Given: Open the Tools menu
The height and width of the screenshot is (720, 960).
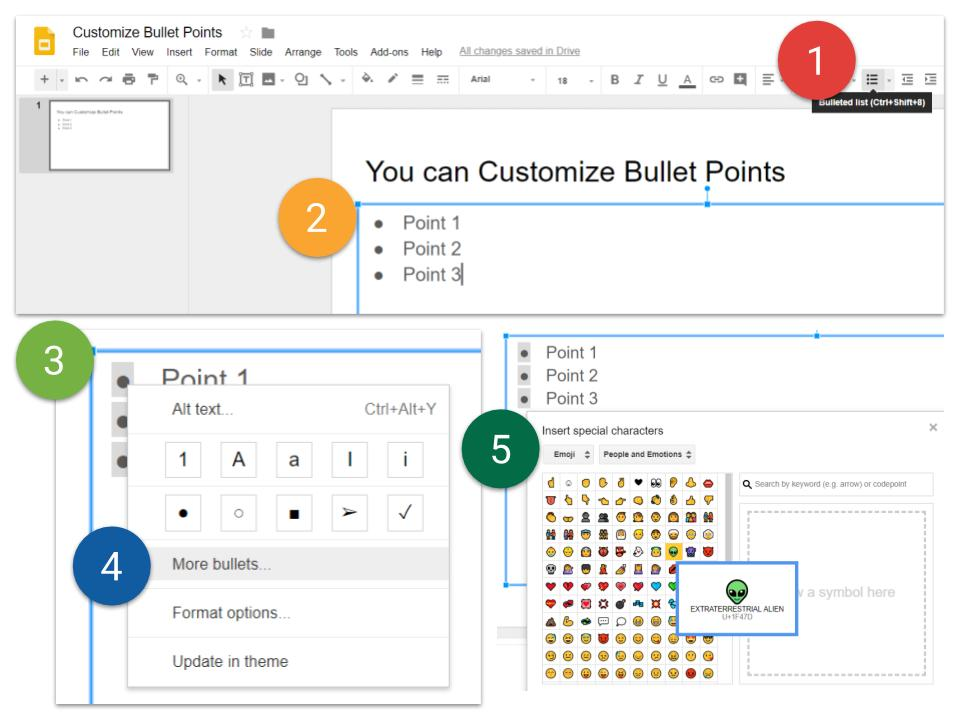Looking at the screenshot, I should [345, 52].
